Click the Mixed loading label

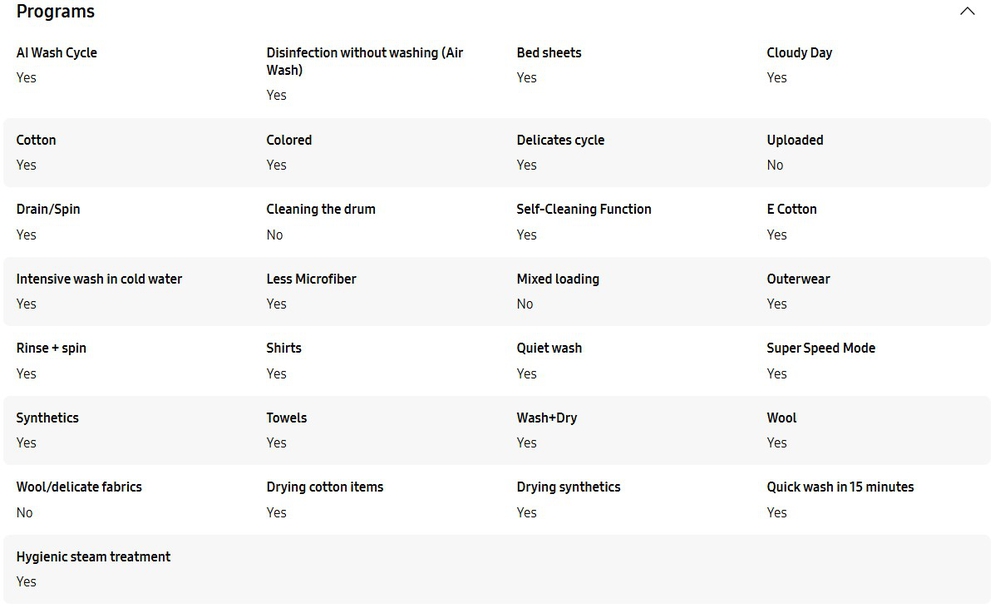click(558, 279)
